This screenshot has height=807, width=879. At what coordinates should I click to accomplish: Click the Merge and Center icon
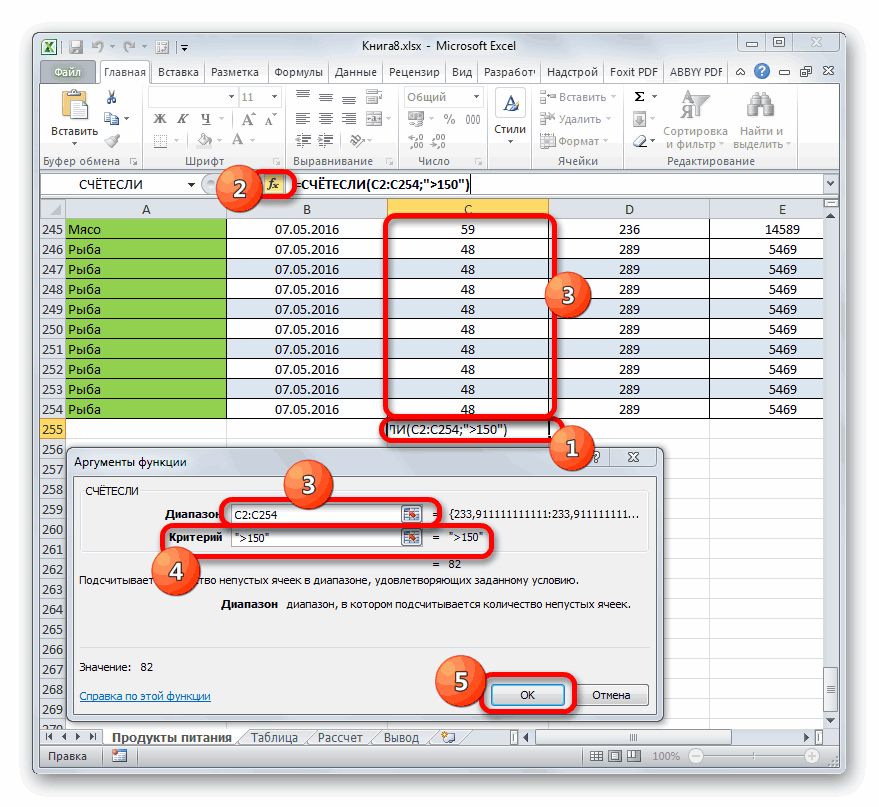coord(373,119)
